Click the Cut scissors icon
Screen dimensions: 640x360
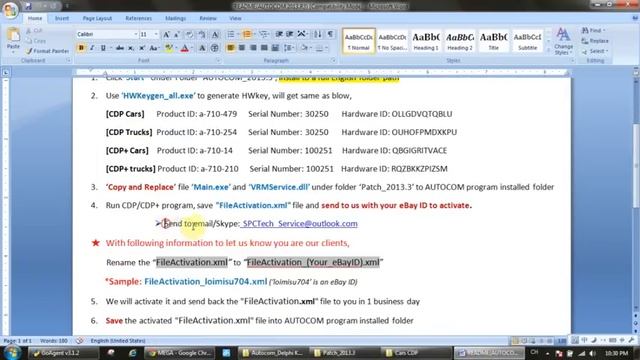pyautogui.click(x=29, y=31)
